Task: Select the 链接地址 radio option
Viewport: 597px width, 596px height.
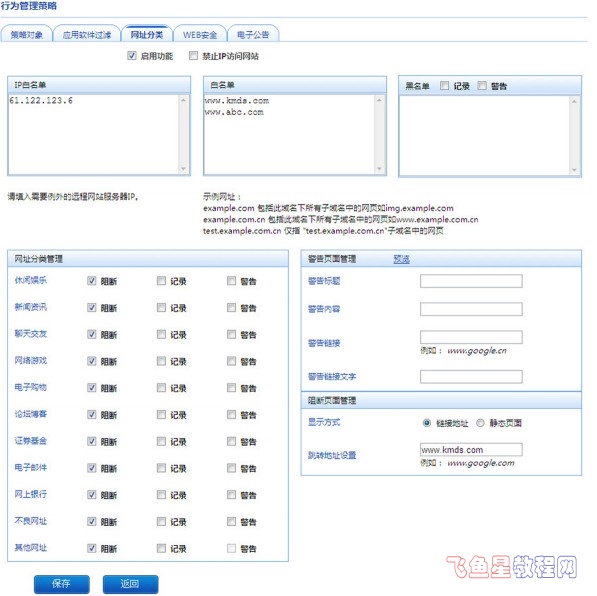Action: pos(427,423)
